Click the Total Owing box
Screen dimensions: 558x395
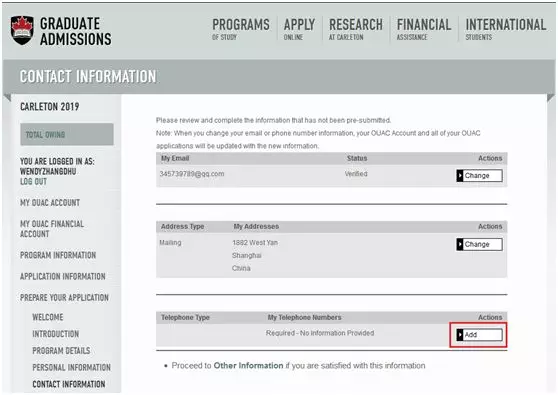point(67,135)
